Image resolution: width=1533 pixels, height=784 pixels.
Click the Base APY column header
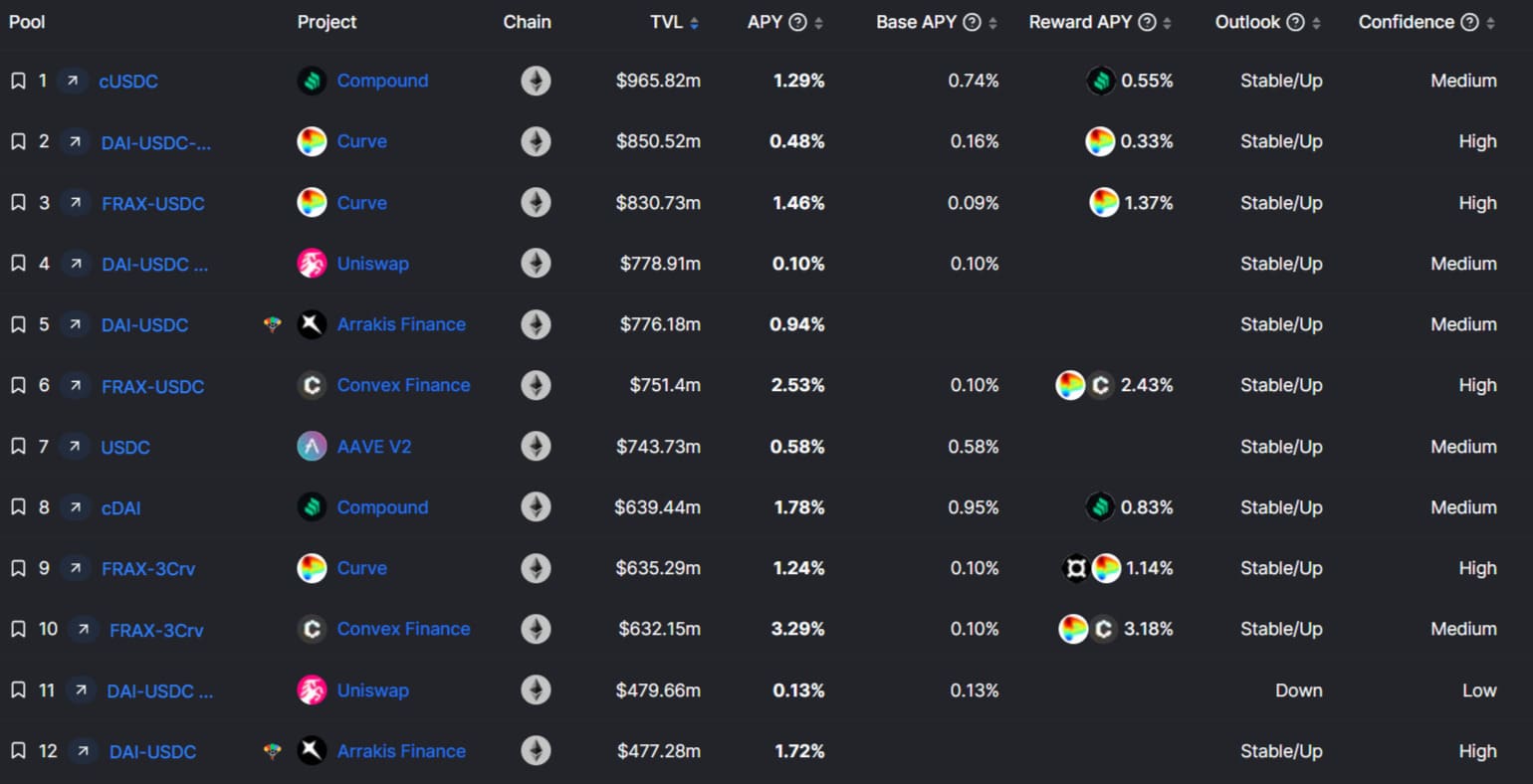pyautogui.click(x=915, y=22)
